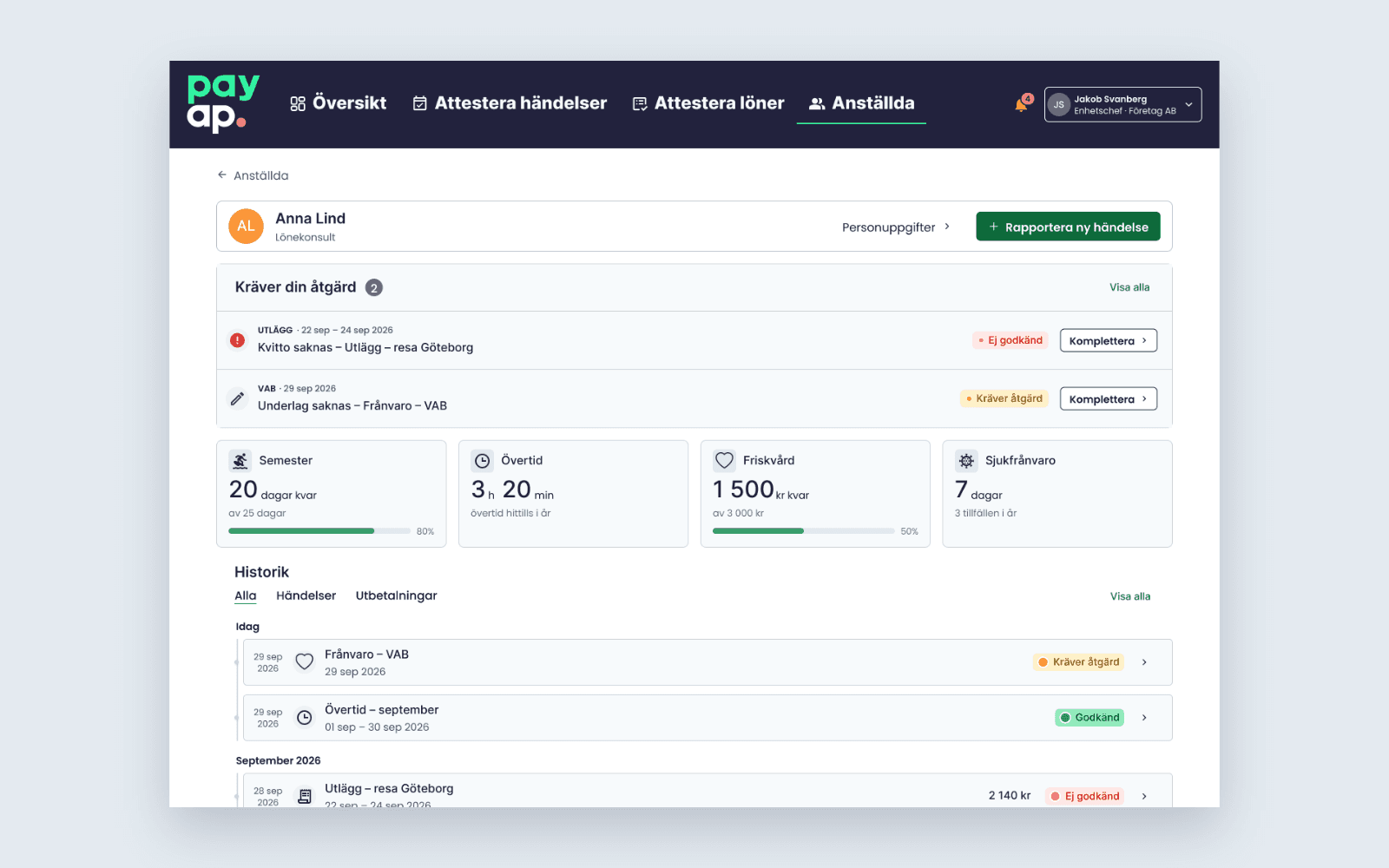Click Visa alla in Kräver din åtgärd
Screen dimensions: 1389x868
pos(1129,287)
